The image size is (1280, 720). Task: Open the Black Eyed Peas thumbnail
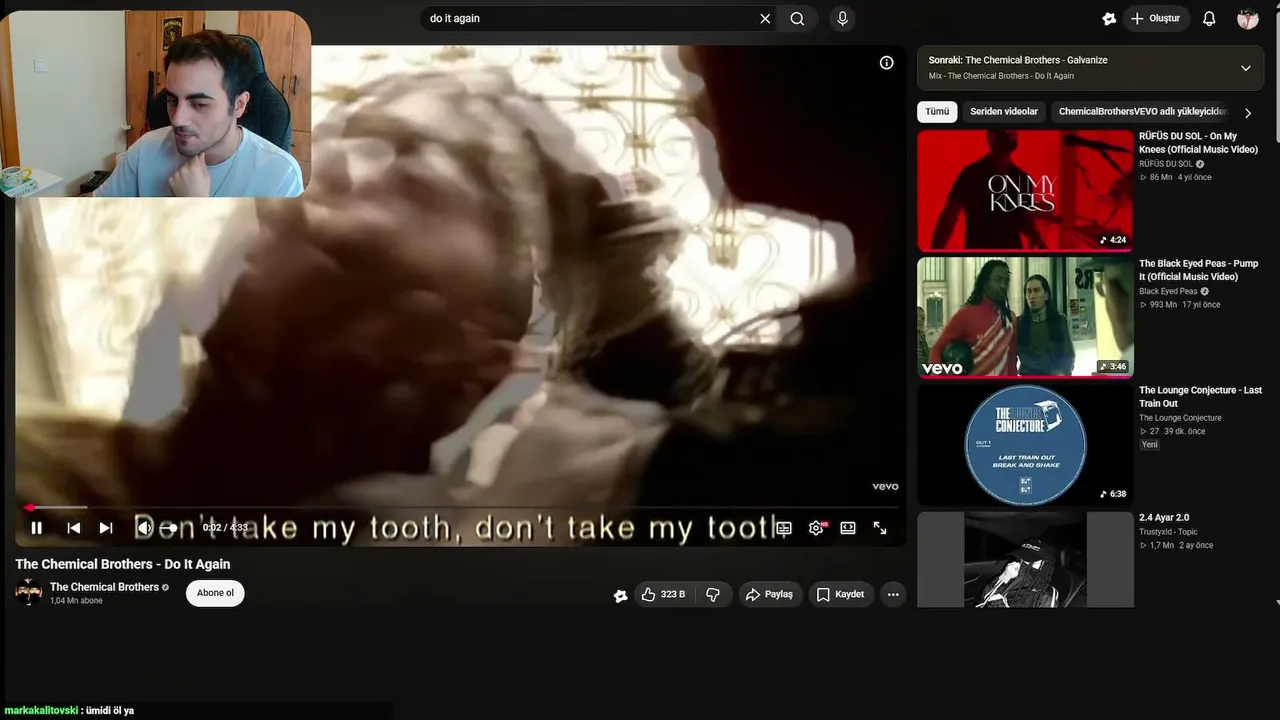1025,317
